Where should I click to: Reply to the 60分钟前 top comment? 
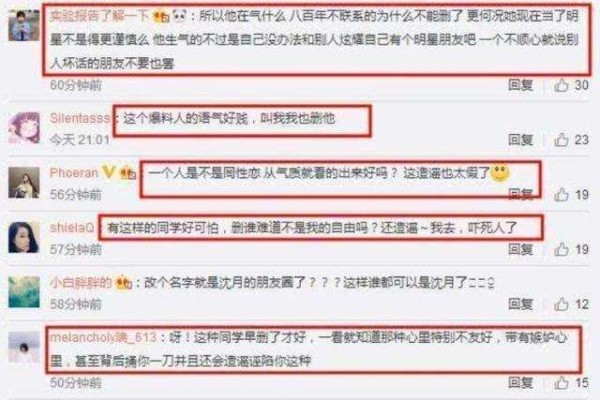pos(520,85)
